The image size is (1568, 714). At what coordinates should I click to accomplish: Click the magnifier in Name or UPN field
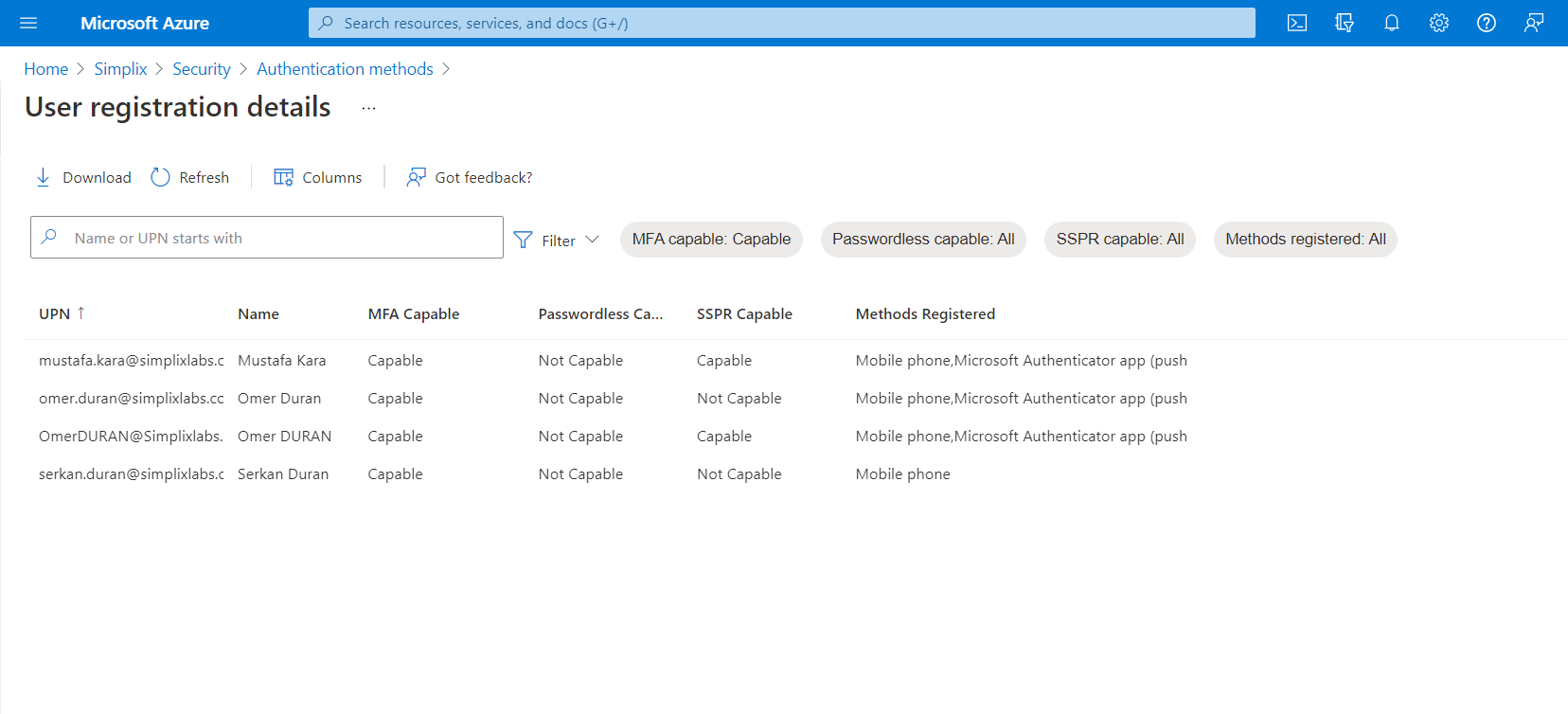[x=49, y=237]
